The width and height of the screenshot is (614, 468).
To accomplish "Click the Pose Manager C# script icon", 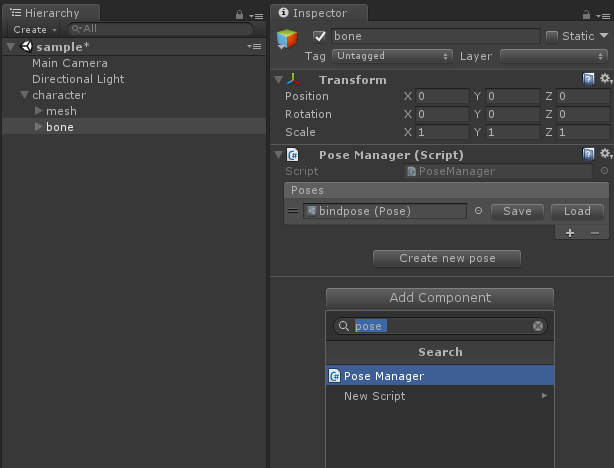I will click(293, 155).
